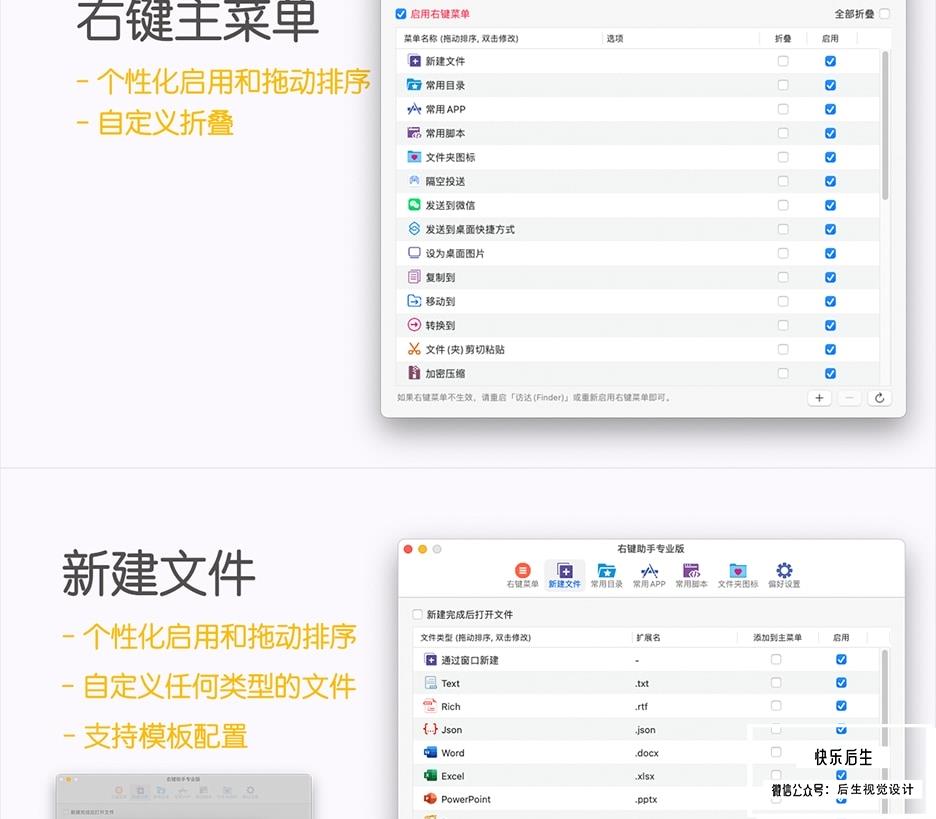Open the 常用APP toolbar tab
This screenshot has width=936, height=819.
pyautogui.click(x=649, y=575)
